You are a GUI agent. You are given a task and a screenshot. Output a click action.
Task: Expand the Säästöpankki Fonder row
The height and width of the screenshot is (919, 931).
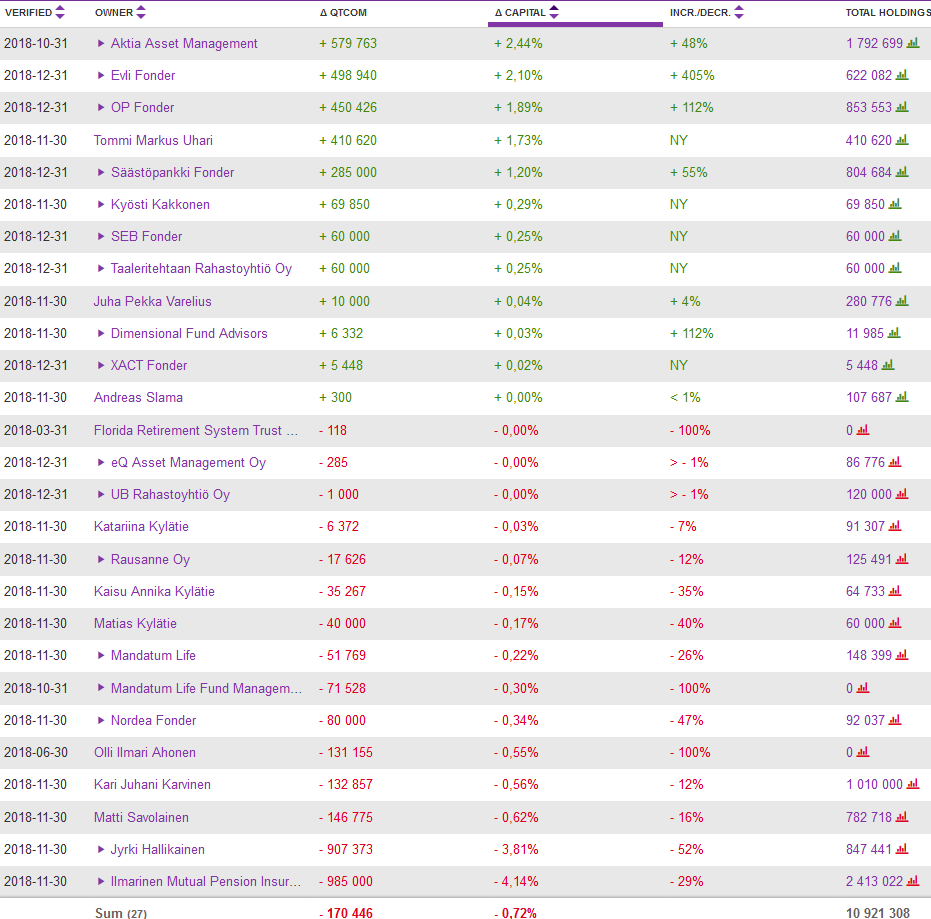coord(101,172)
